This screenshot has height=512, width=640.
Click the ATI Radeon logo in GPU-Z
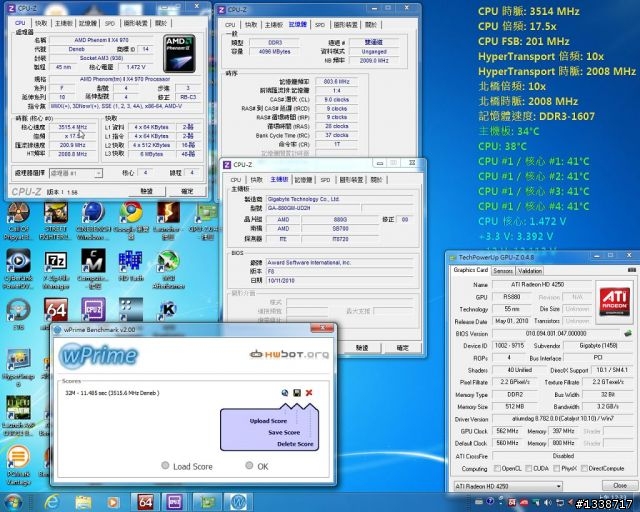coord(614,302)
